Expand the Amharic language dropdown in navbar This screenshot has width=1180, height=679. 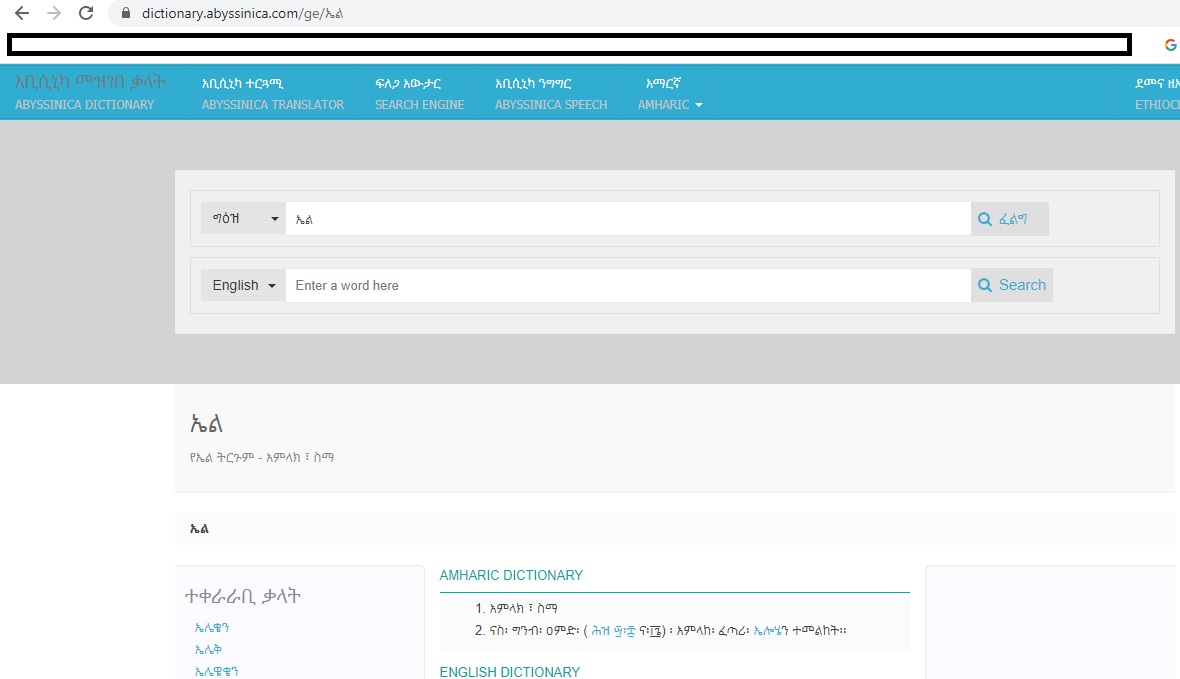tap(670, 93)
